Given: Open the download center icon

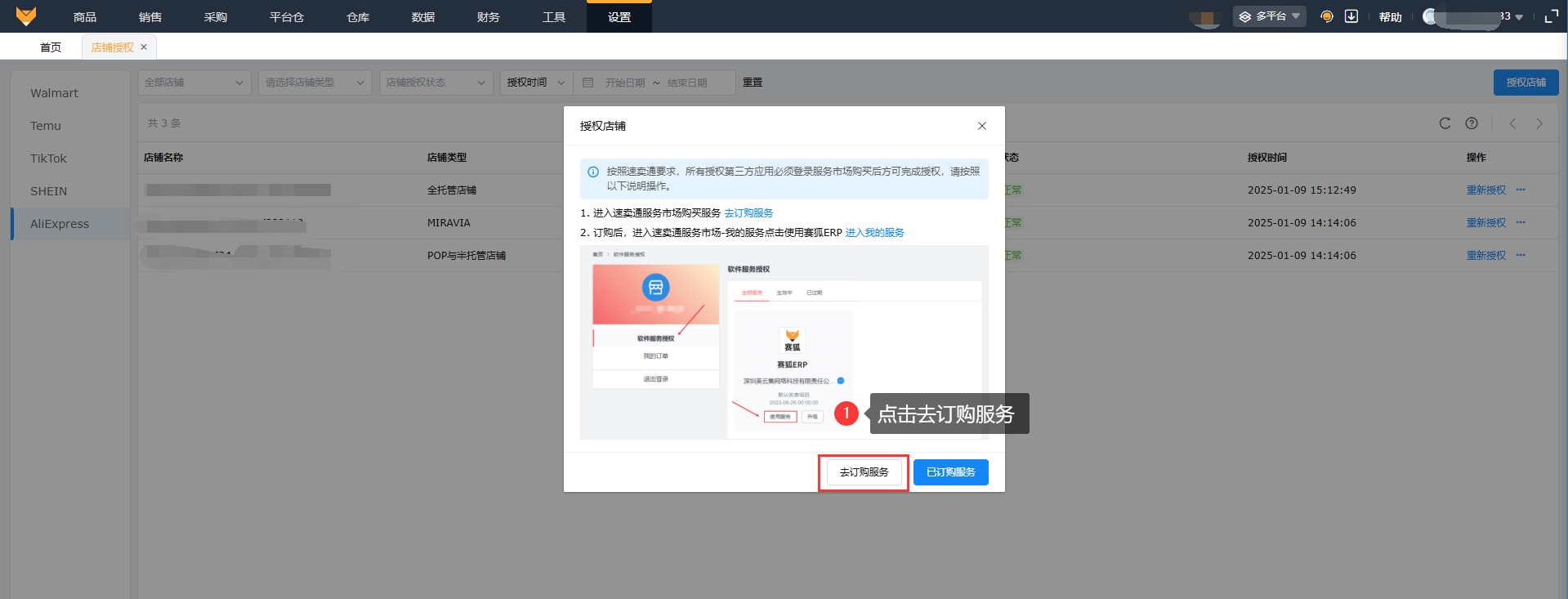Looking at the screenshot, I should point(1351,16).
